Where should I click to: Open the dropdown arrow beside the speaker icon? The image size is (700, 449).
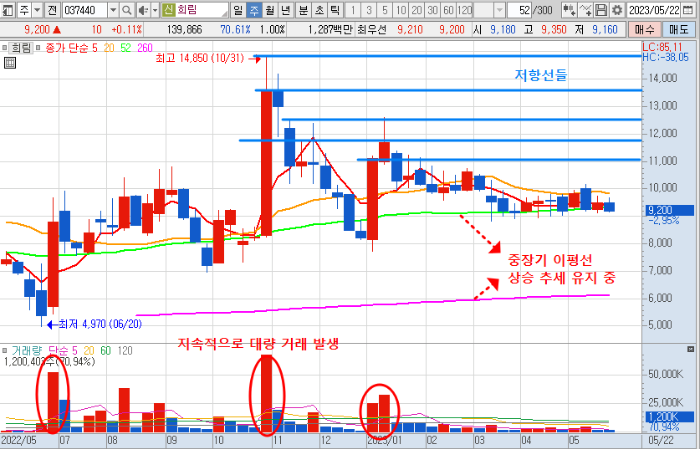tap(155, 10)
